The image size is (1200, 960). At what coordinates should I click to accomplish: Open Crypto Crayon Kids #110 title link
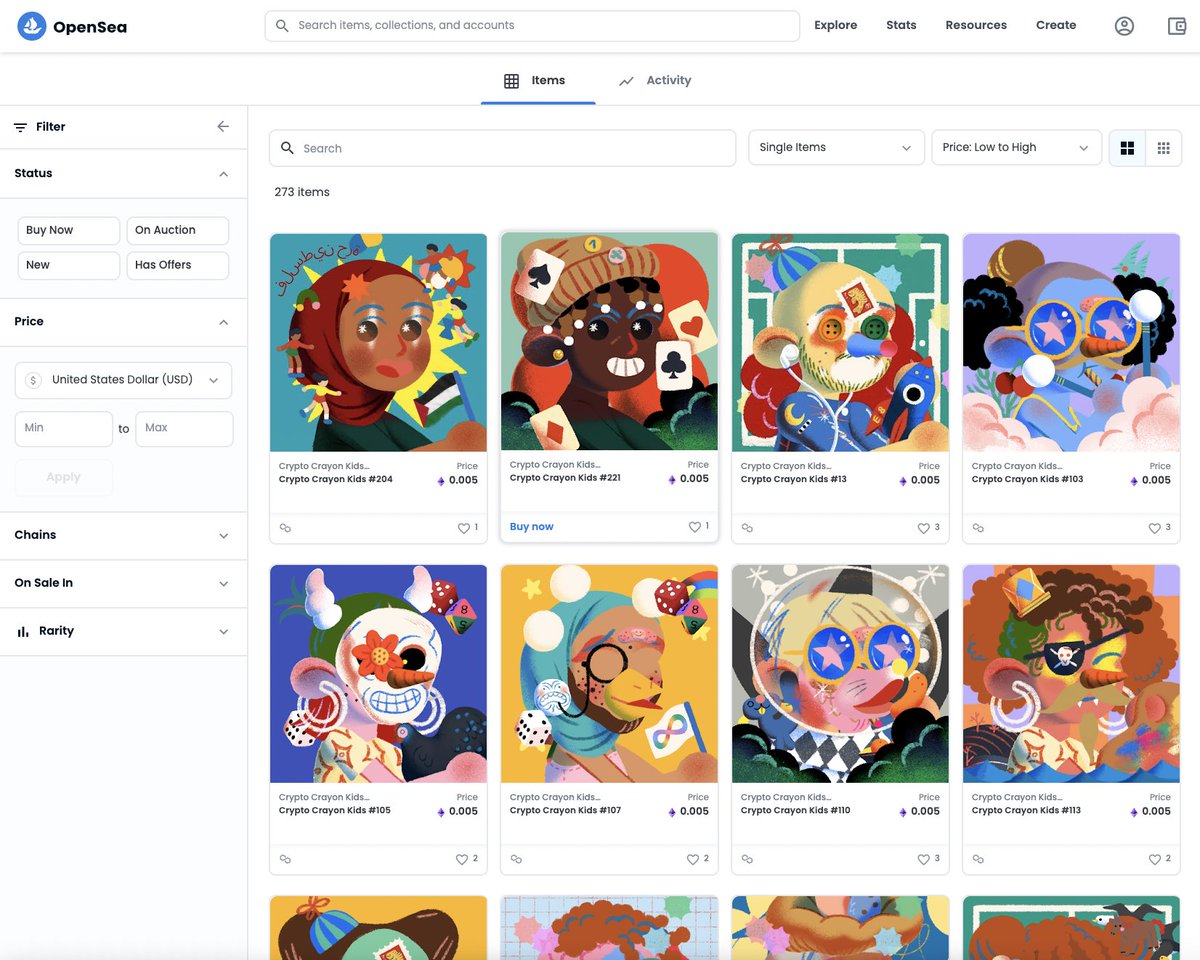click(796, 810)
